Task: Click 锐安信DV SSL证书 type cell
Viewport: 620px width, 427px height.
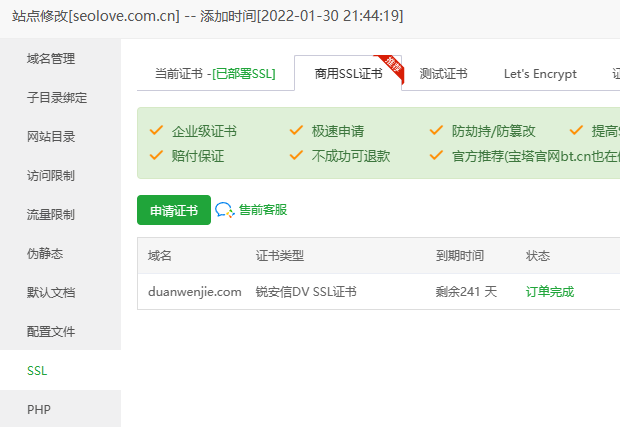Action: pyautogui.click(x=306, y=292)
